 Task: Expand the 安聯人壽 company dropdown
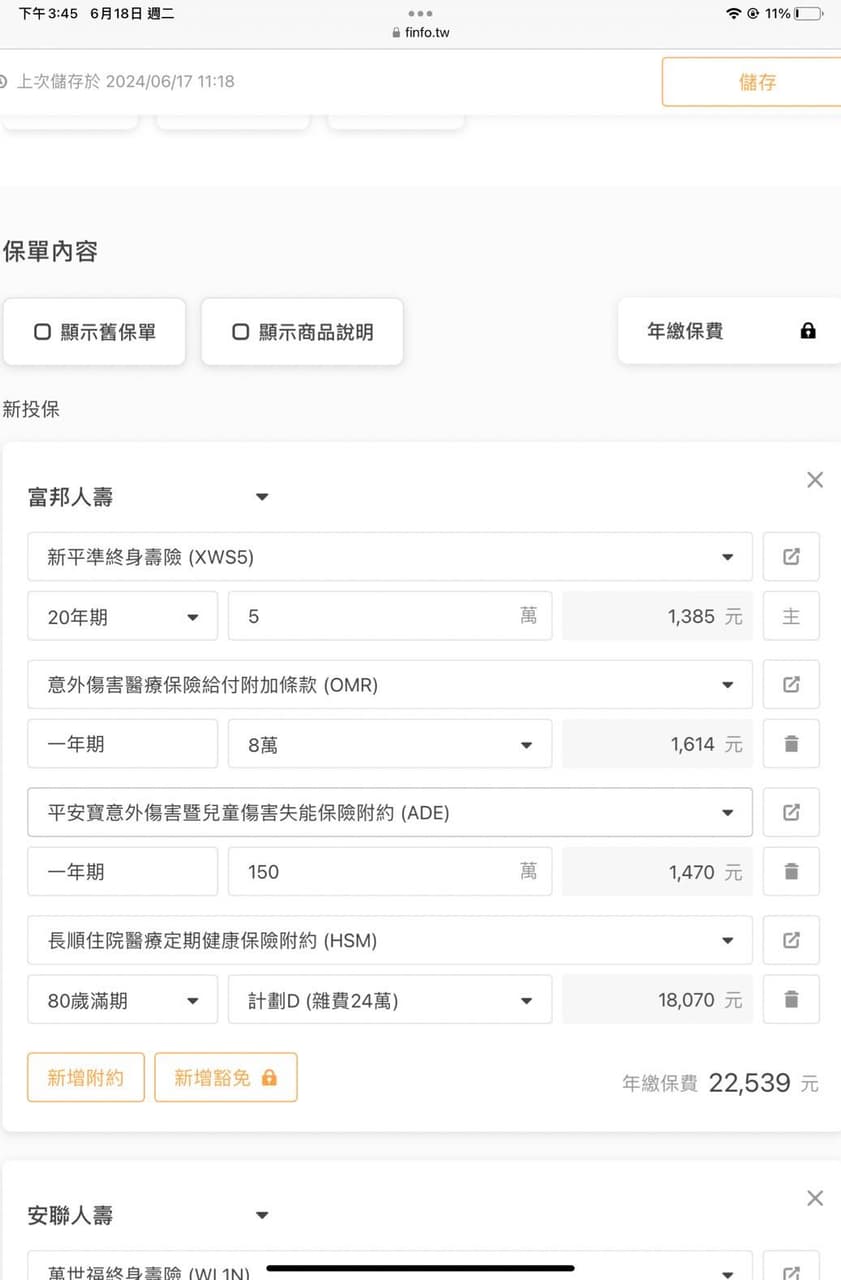click(262, 1216)
